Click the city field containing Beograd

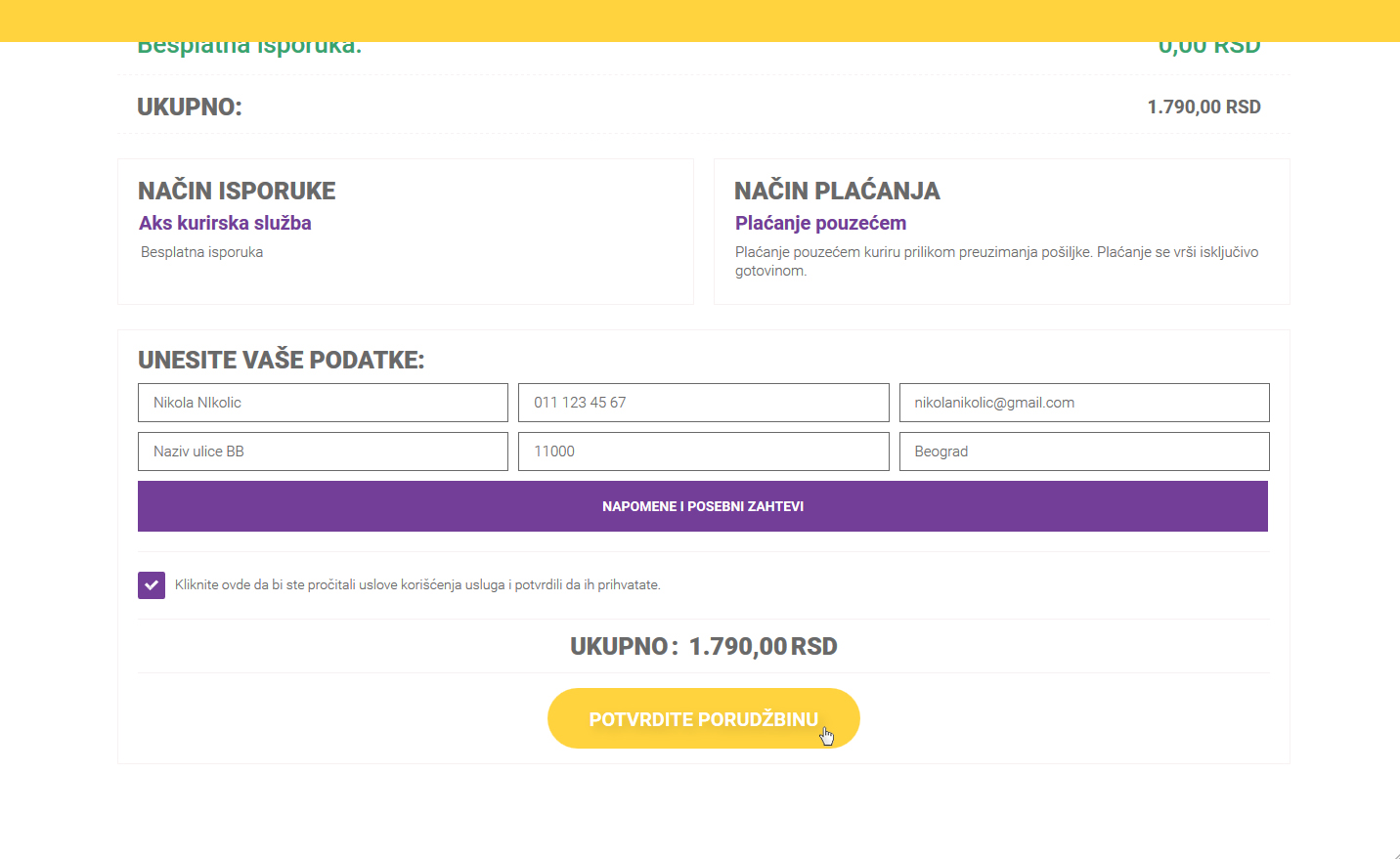point(1083,451)
